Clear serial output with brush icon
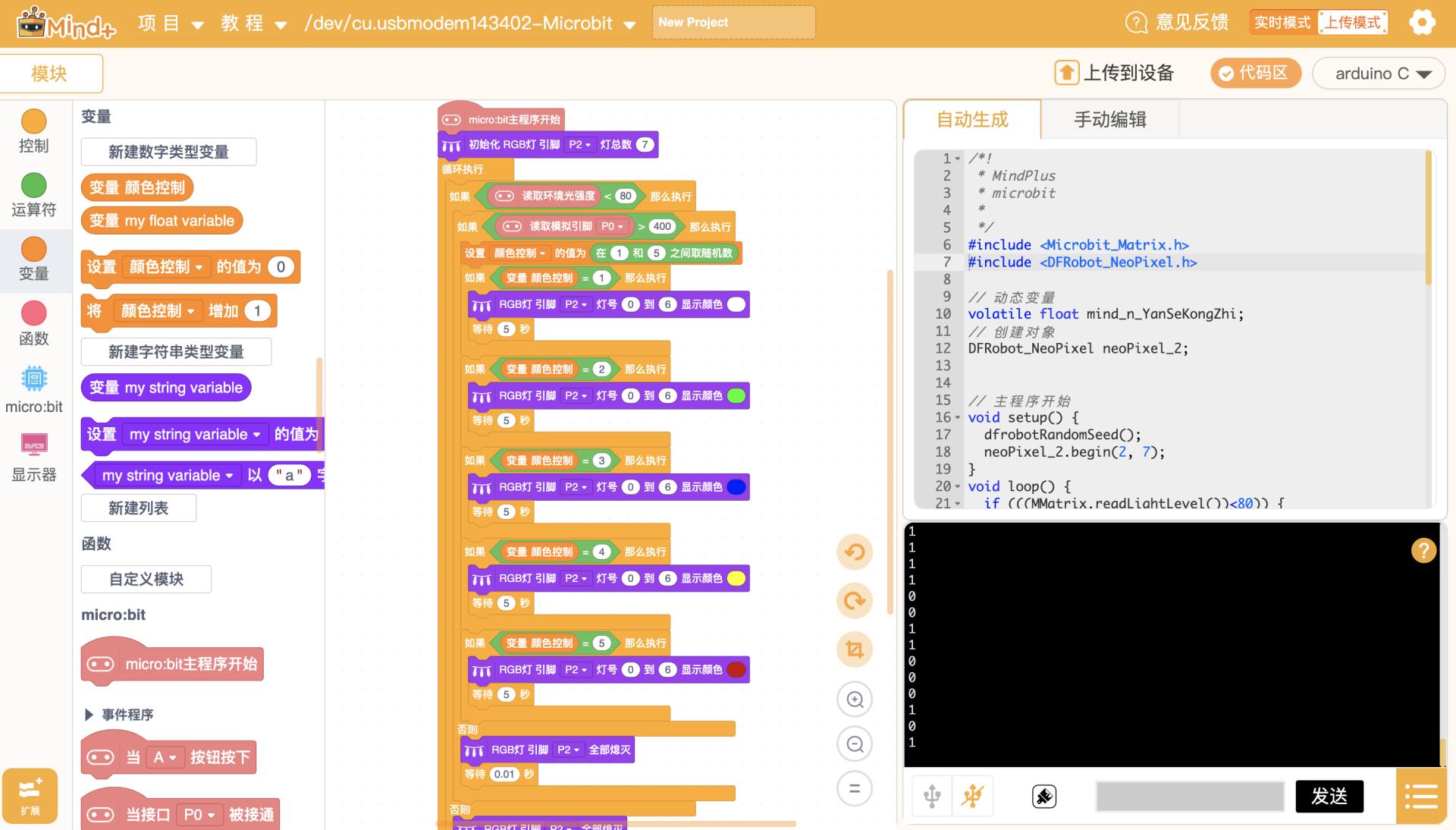The width and height of the screenshot is (1456, 830). pos(1044,796)
